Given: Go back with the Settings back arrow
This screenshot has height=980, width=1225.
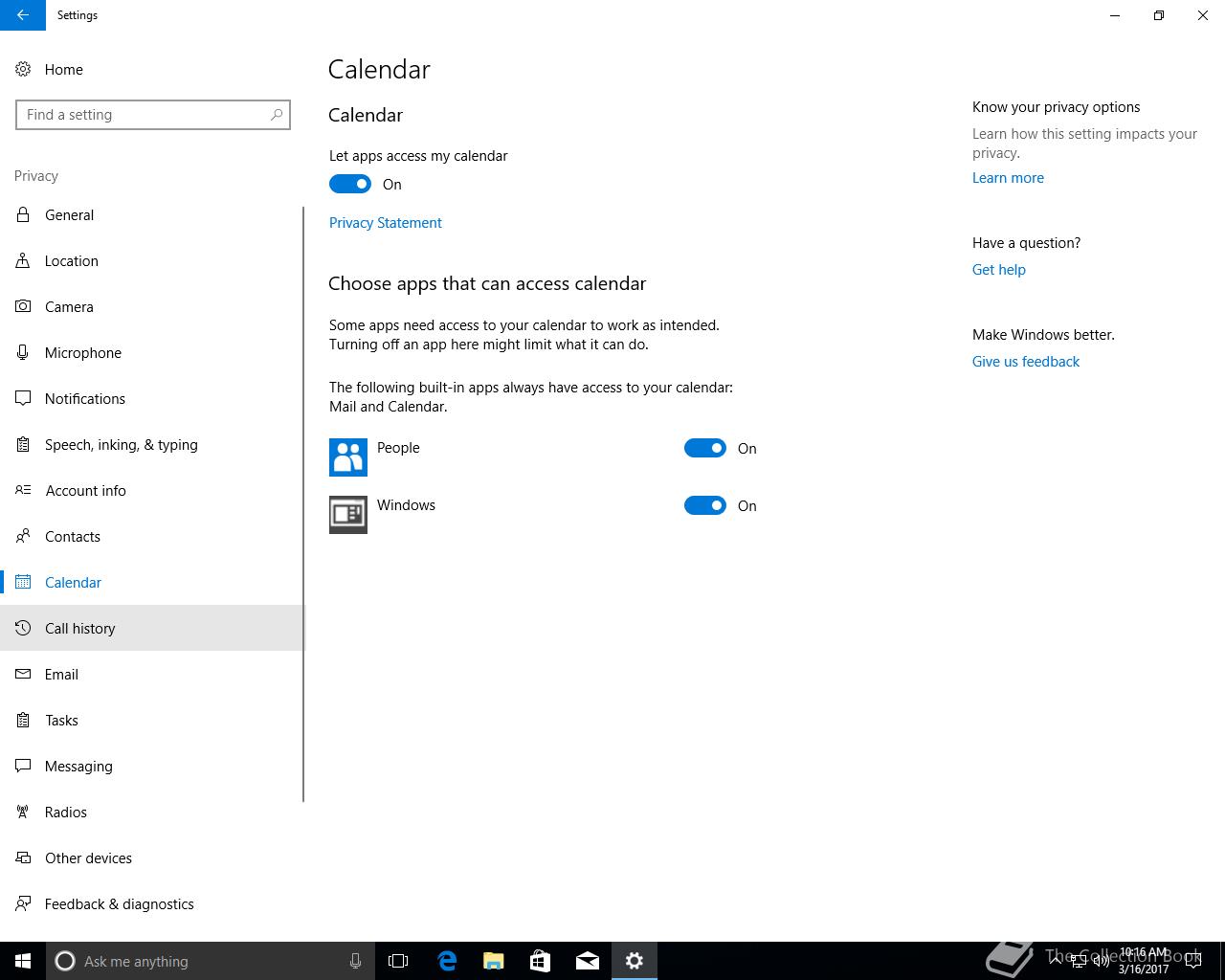Looking at the screenshot, I should coord(23,15).
